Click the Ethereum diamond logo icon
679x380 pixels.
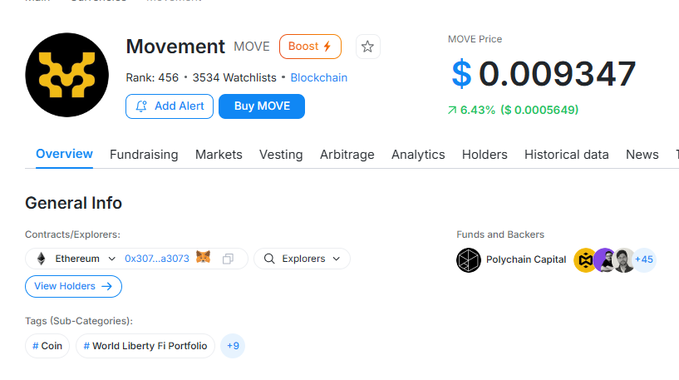click(41, 259)
